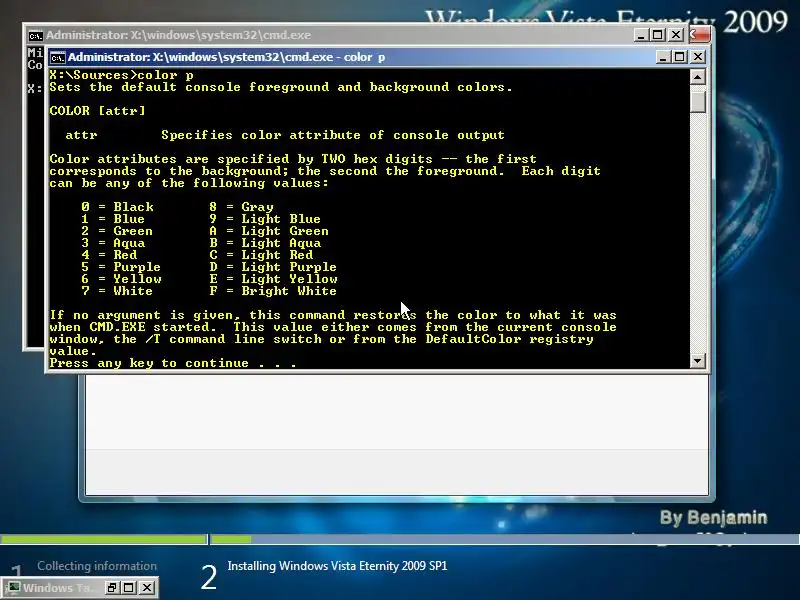
Task: Maximize the front 'color p' console window
Action: (680, 57)
